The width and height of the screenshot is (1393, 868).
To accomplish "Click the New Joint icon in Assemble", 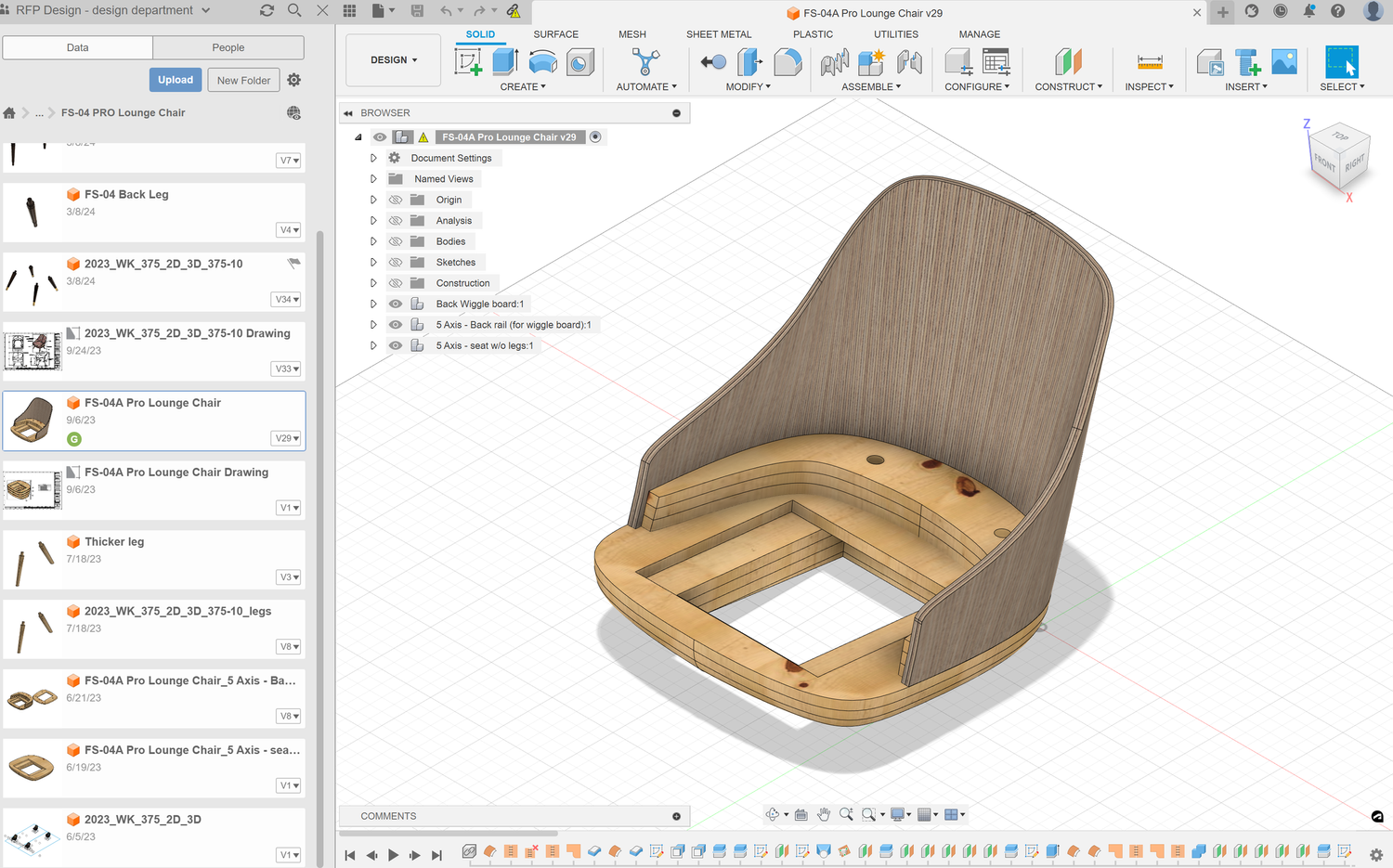I will click(834, 62).
